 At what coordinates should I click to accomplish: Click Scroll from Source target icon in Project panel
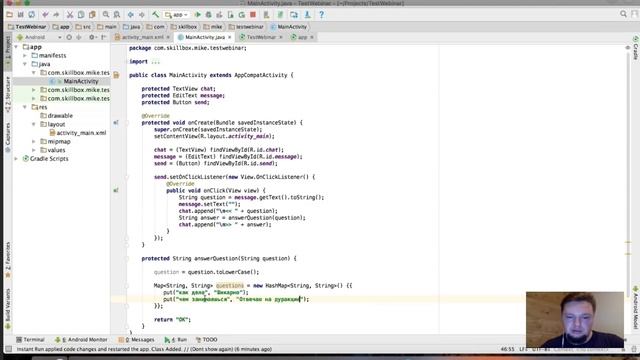pyautogui.click(x=69, y=37)
